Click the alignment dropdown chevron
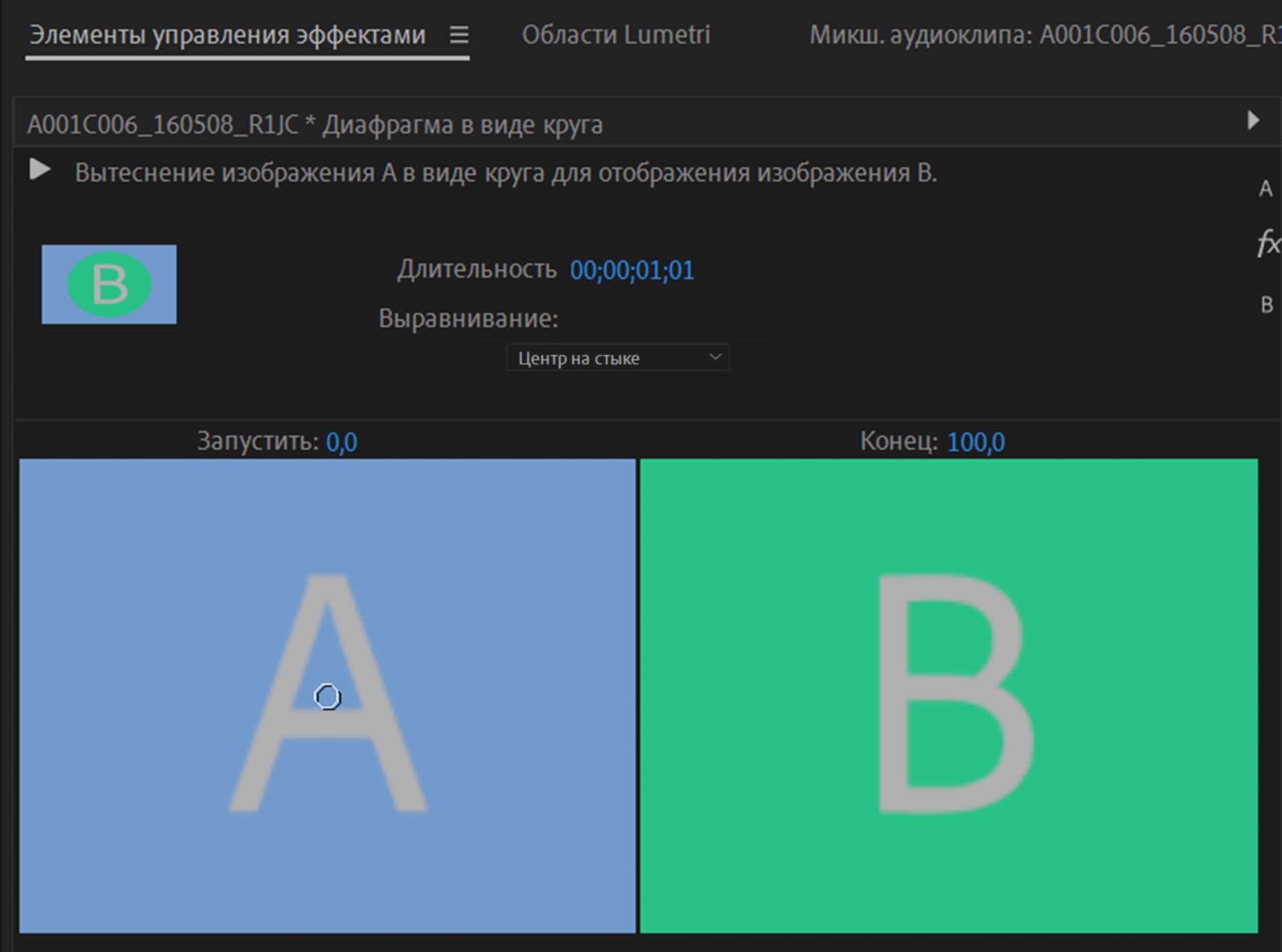 tap(715, 357)
